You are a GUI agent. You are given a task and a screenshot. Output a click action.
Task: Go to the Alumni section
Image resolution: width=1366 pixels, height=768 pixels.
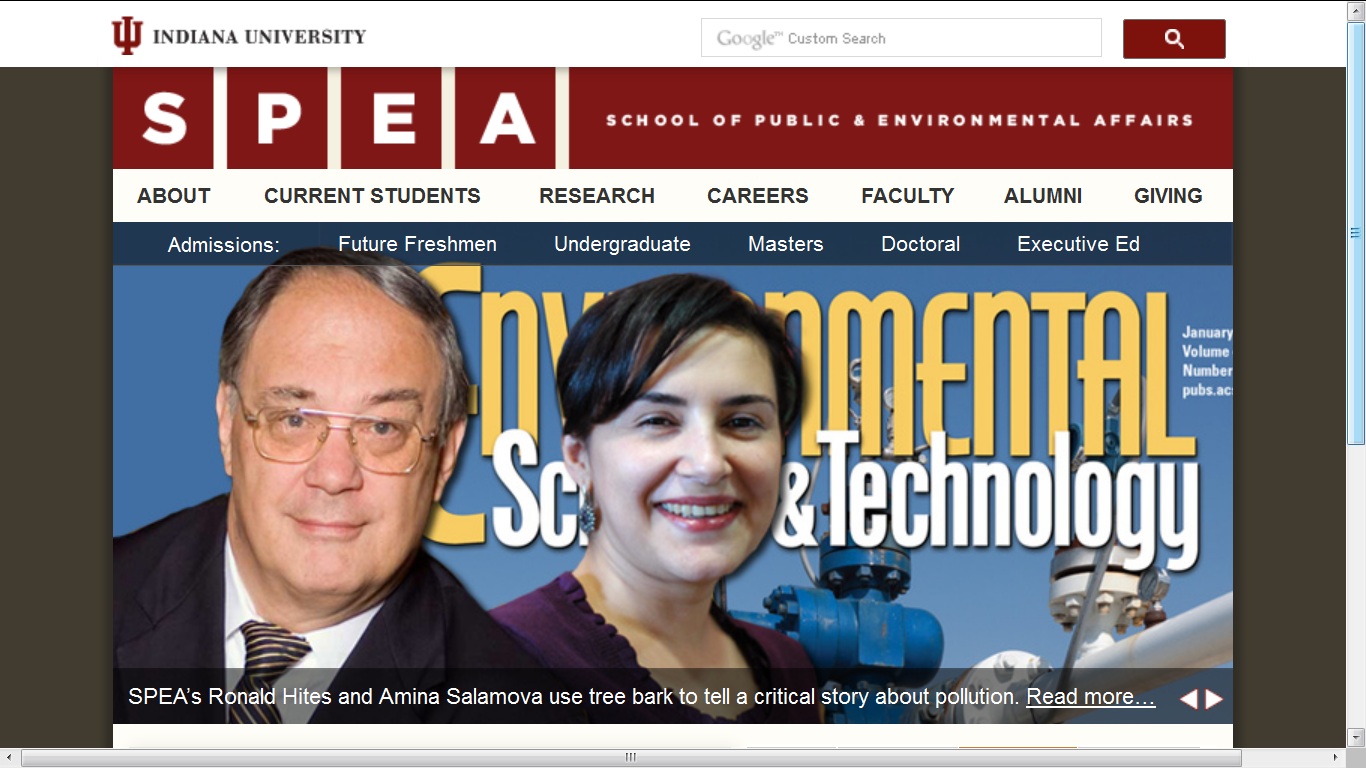point(1043,196)
